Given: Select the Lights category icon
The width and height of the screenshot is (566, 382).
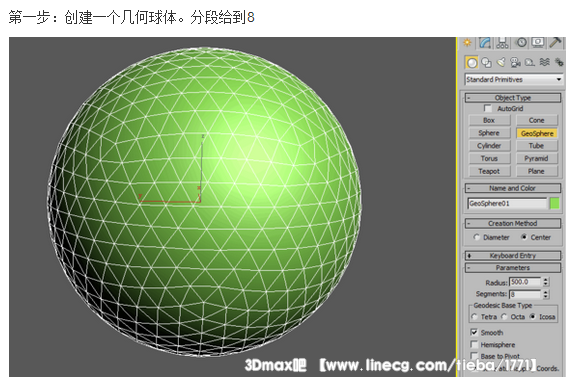Looking at the screenshot, I should point(501,62).
